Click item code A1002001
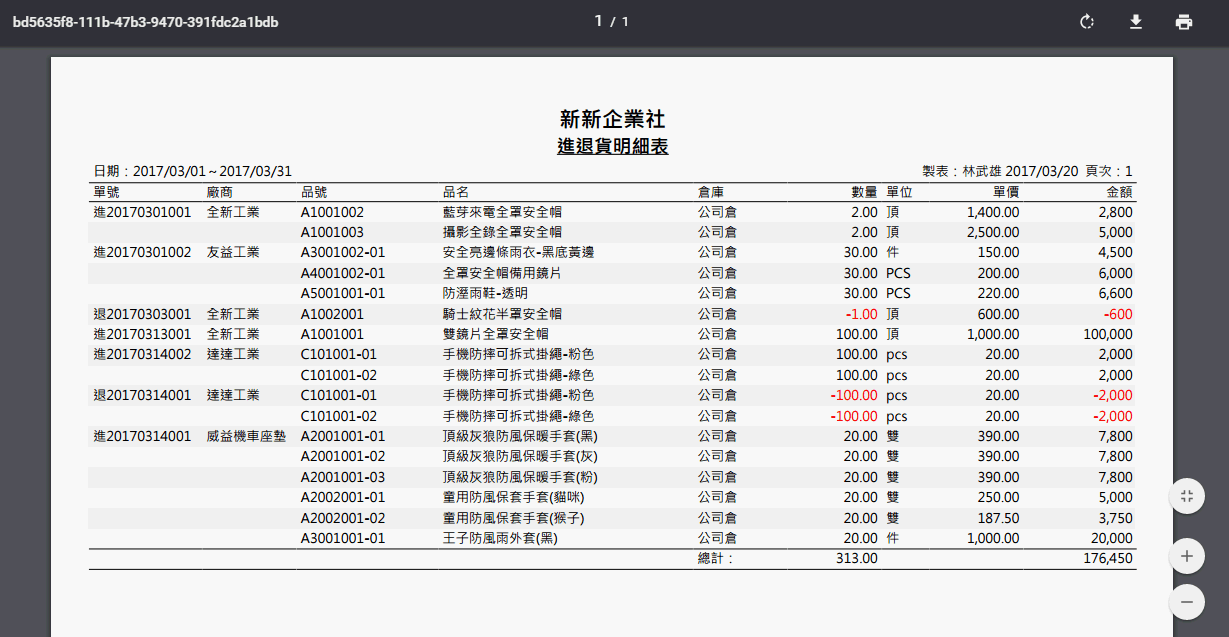 tap(332, 314)
